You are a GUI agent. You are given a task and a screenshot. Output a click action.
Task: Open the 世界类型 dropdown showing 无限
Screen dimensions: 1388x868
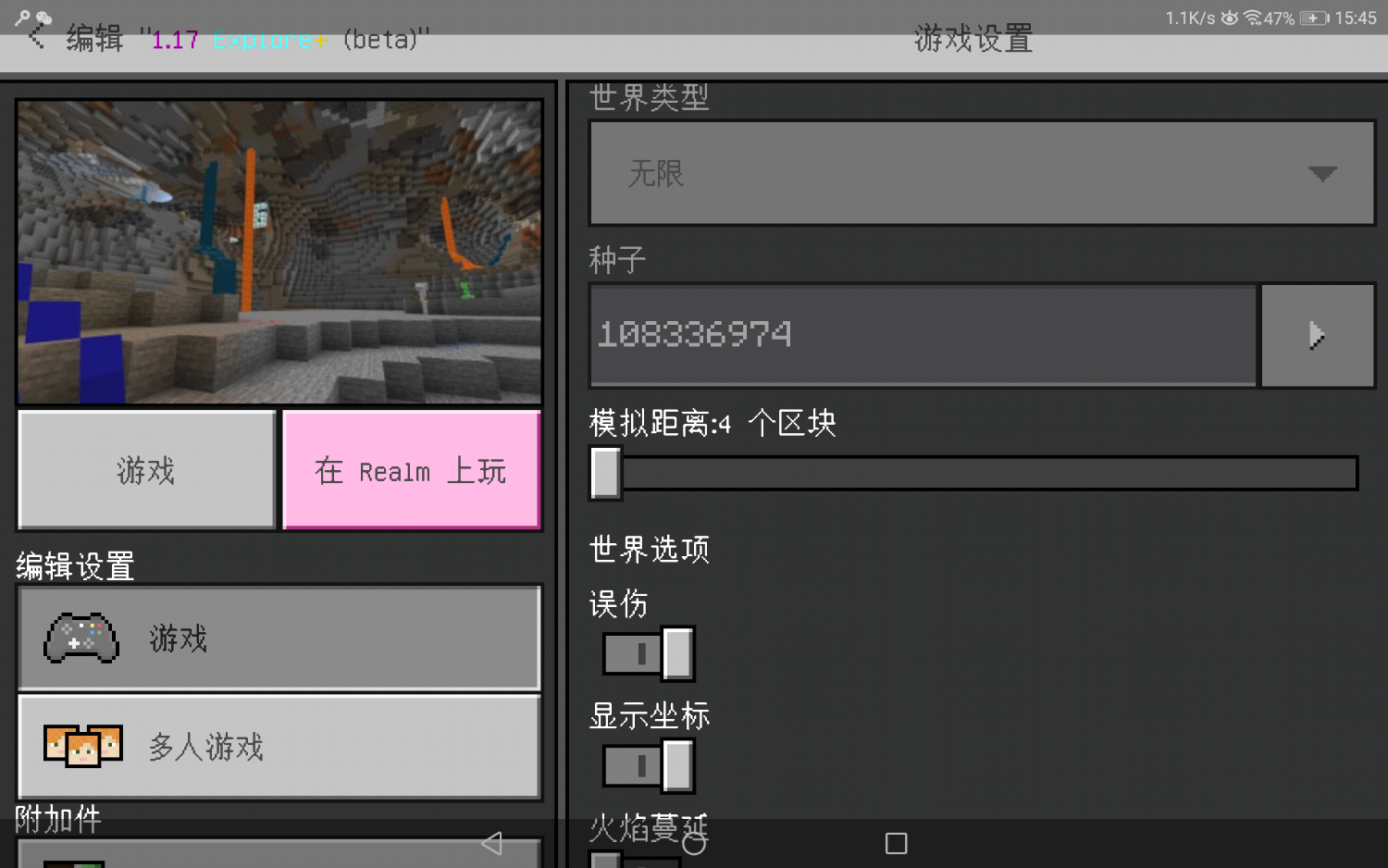coord(982,173)
